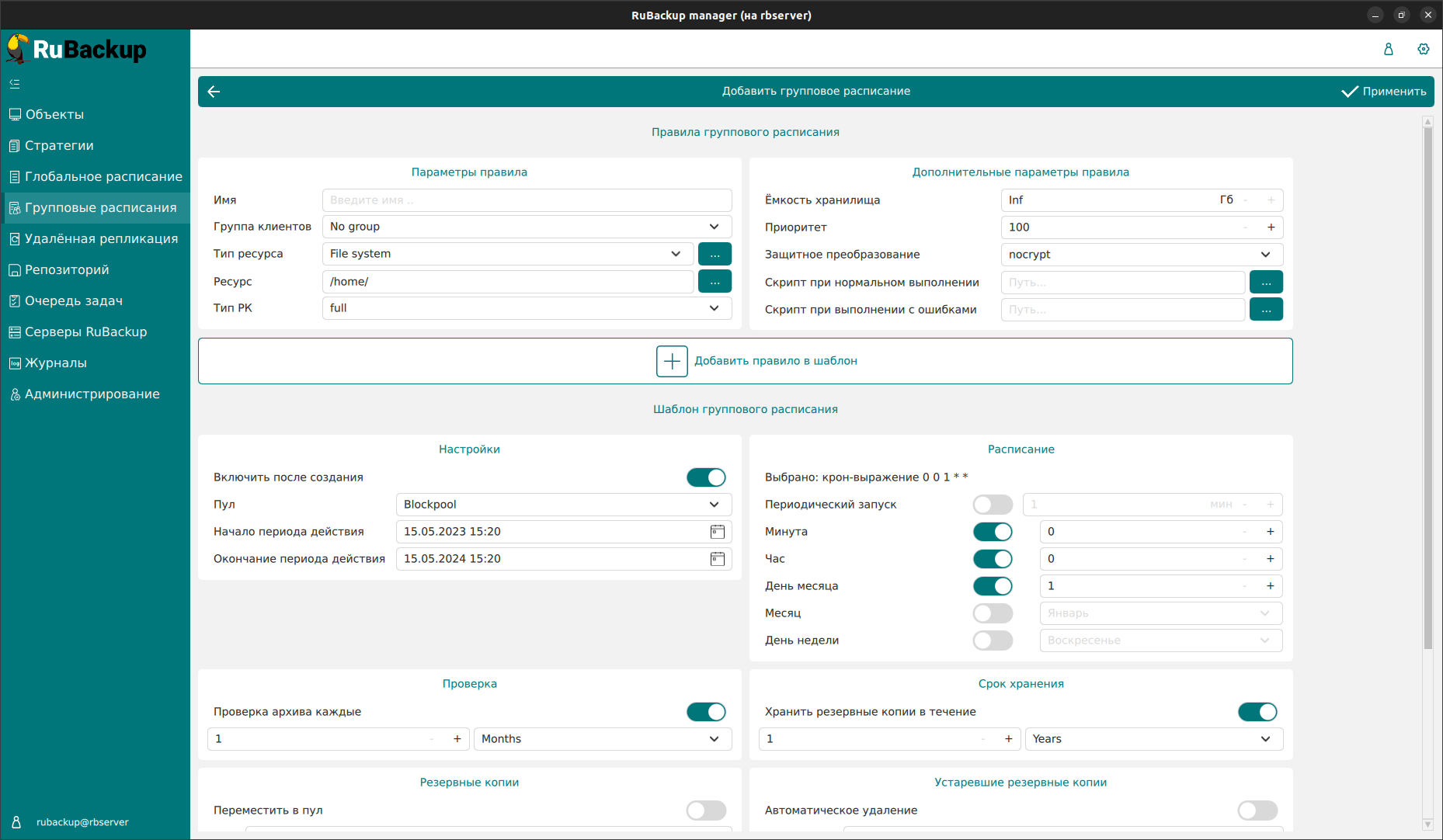Open calendar for Начало периода действия
Image resolution: width=1443 pixels, height=840 pixels.
[x=717, y=532]
